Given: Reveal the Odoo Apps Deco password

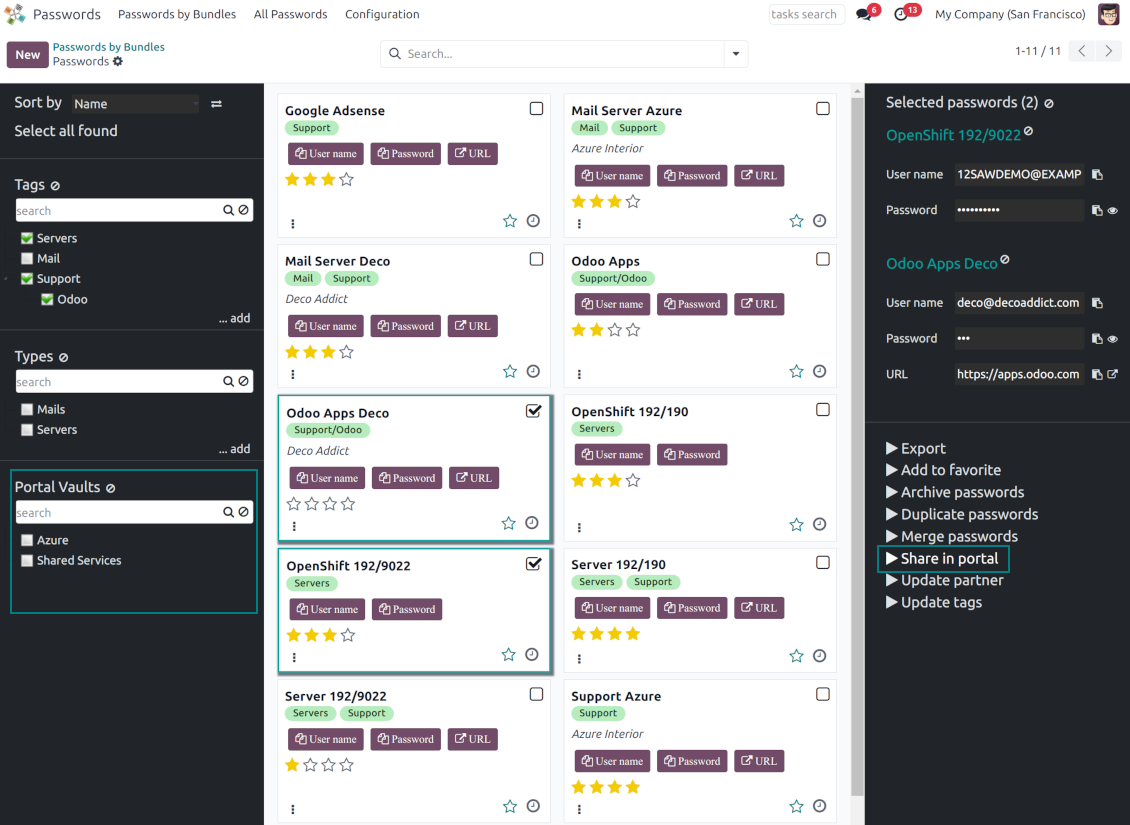Looking at the screenshot, I should pos(1112,339).
